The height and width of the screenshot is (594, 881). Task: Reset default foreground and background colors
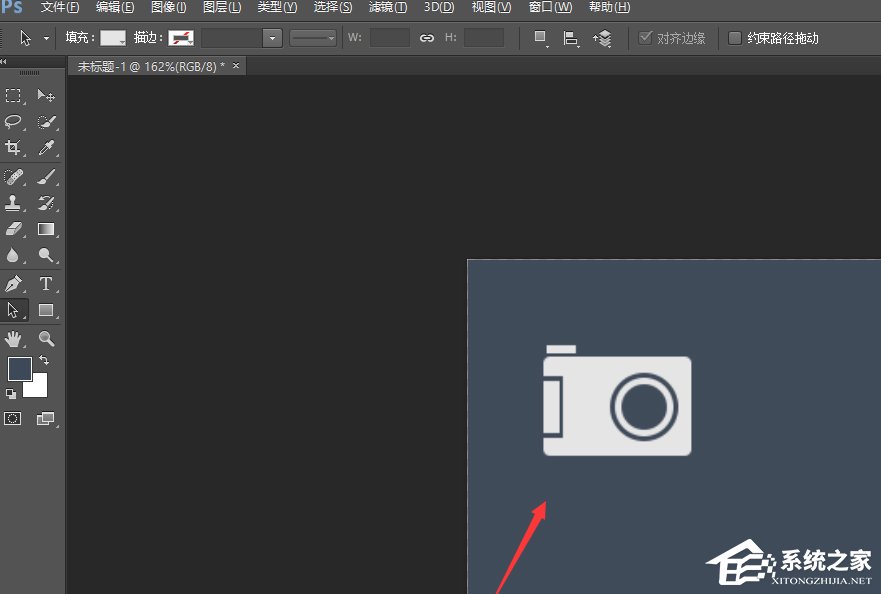[11, 393]
